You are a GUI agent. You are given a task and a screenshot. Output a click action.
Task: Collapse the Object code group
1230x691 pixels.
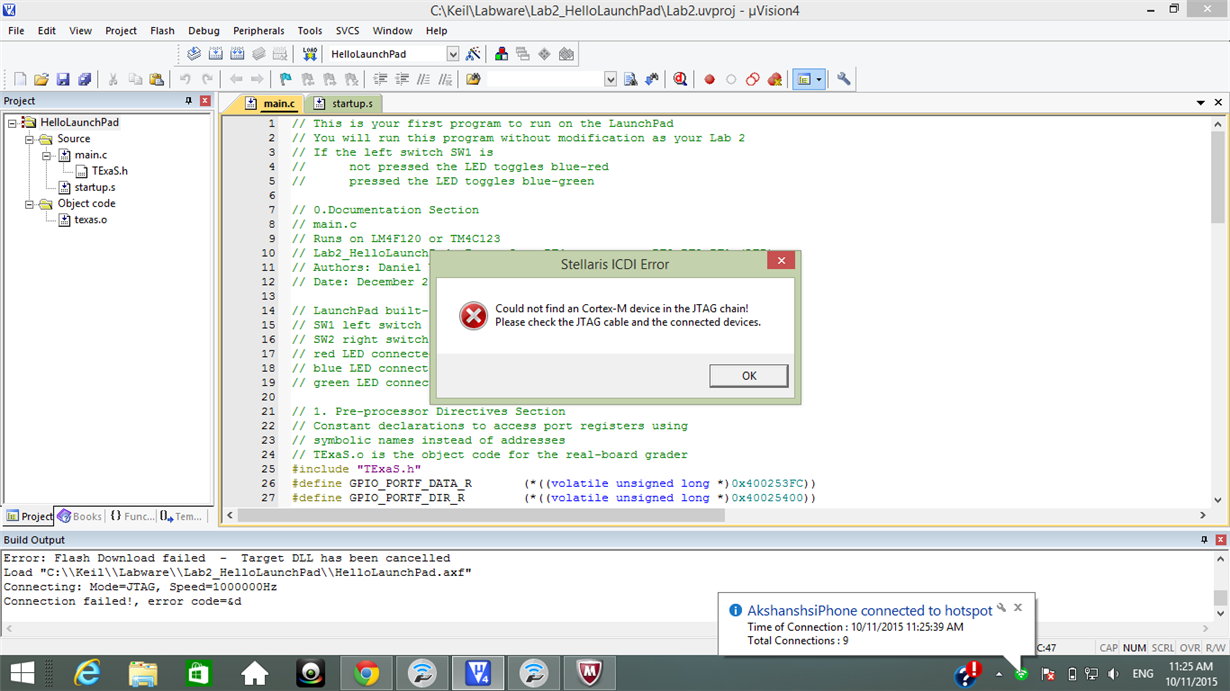tap(30, 203)
